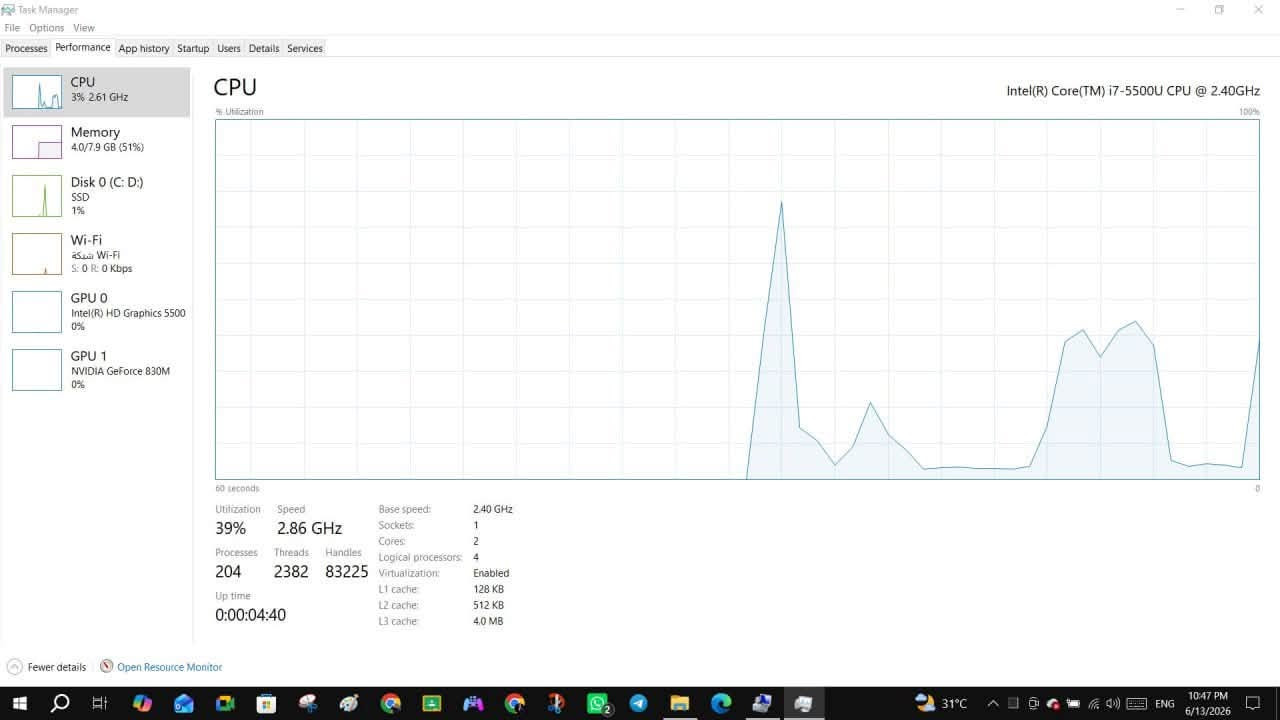The width and height of the screenshot is (1280, 720).
Task: Click the Intel Core i7-5500U processor name
Action: click(x=1133, y=91)
